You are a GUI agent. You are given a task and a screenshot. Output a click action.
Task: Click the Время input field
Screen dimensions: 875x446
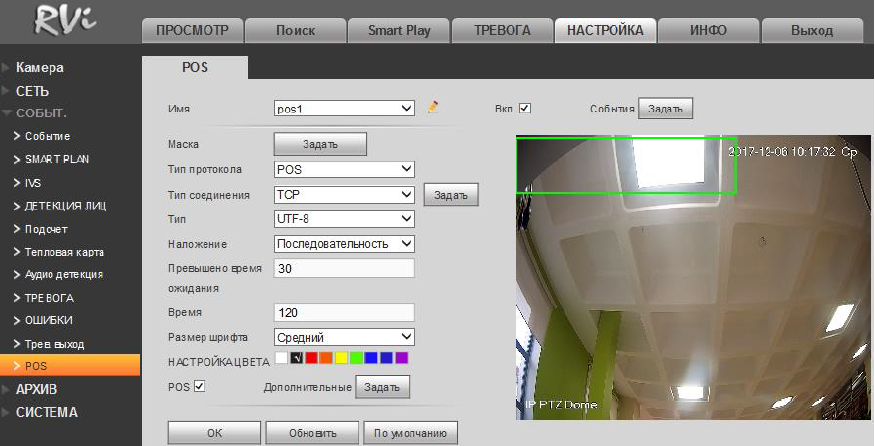[344, 312]
